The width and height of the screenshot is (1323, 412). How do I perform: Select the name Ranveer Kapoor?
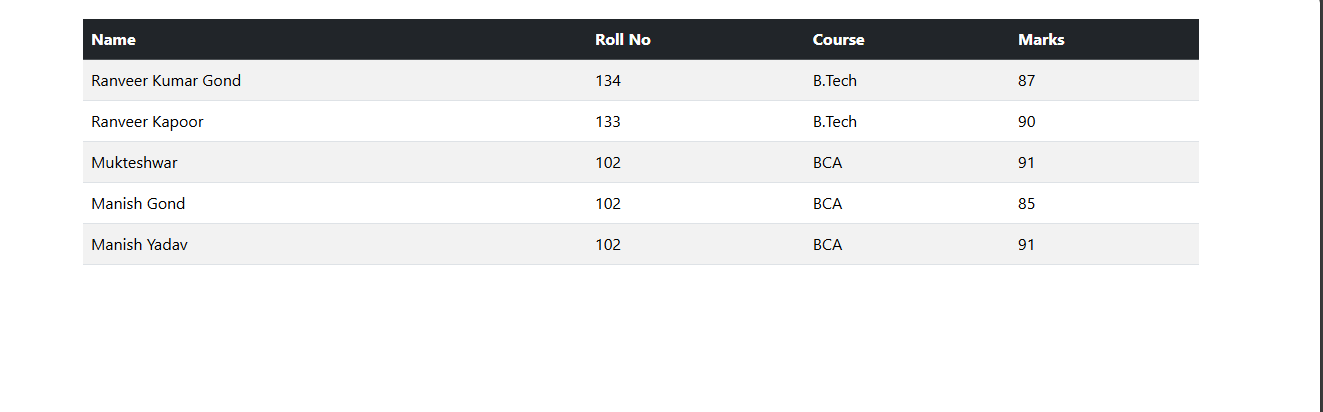[147, 122]
